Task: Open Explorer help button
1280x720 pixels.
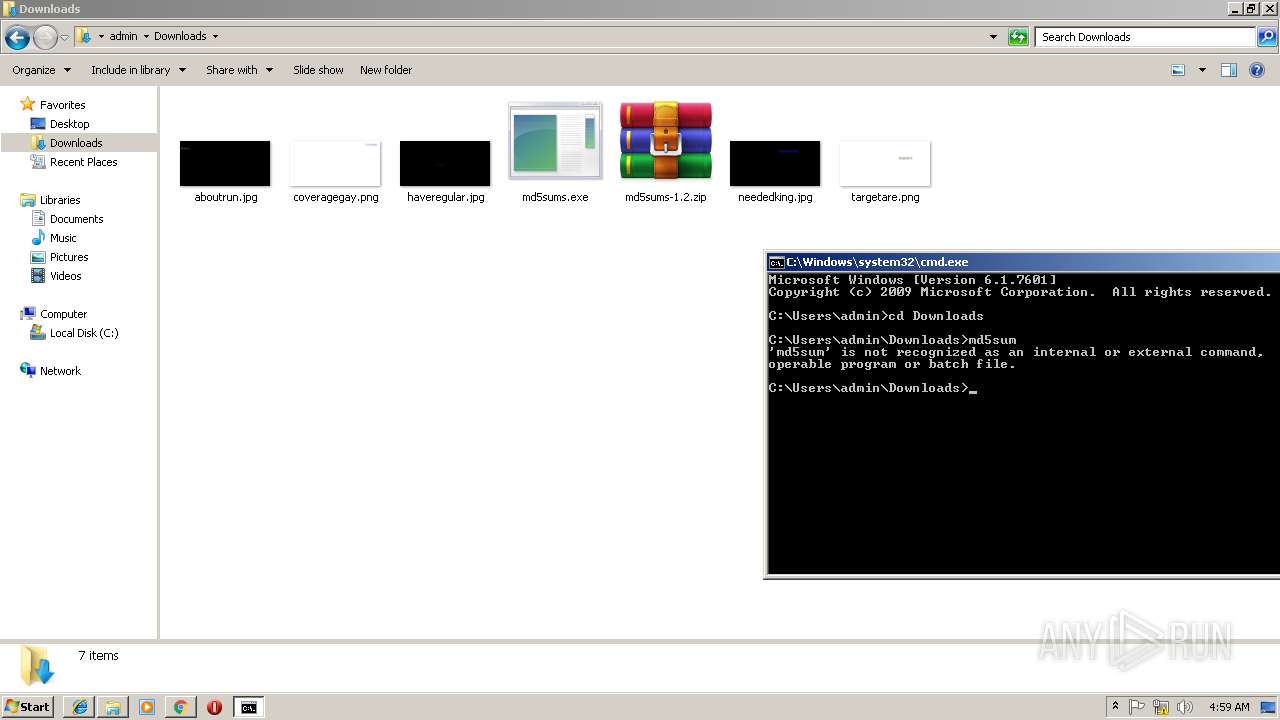Action: click(1257, 70)
